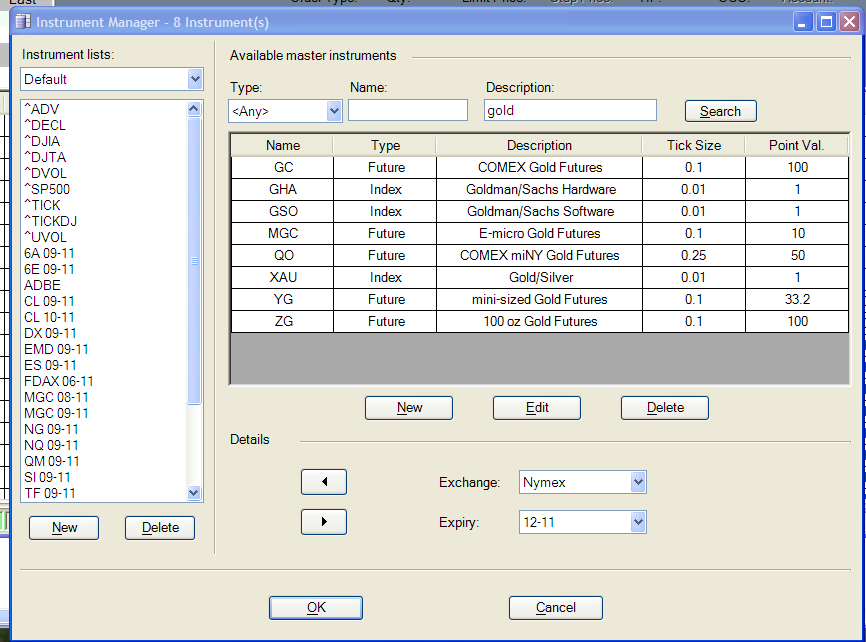
Task: Click Delete below the instrument list
Action: point(159,527)
